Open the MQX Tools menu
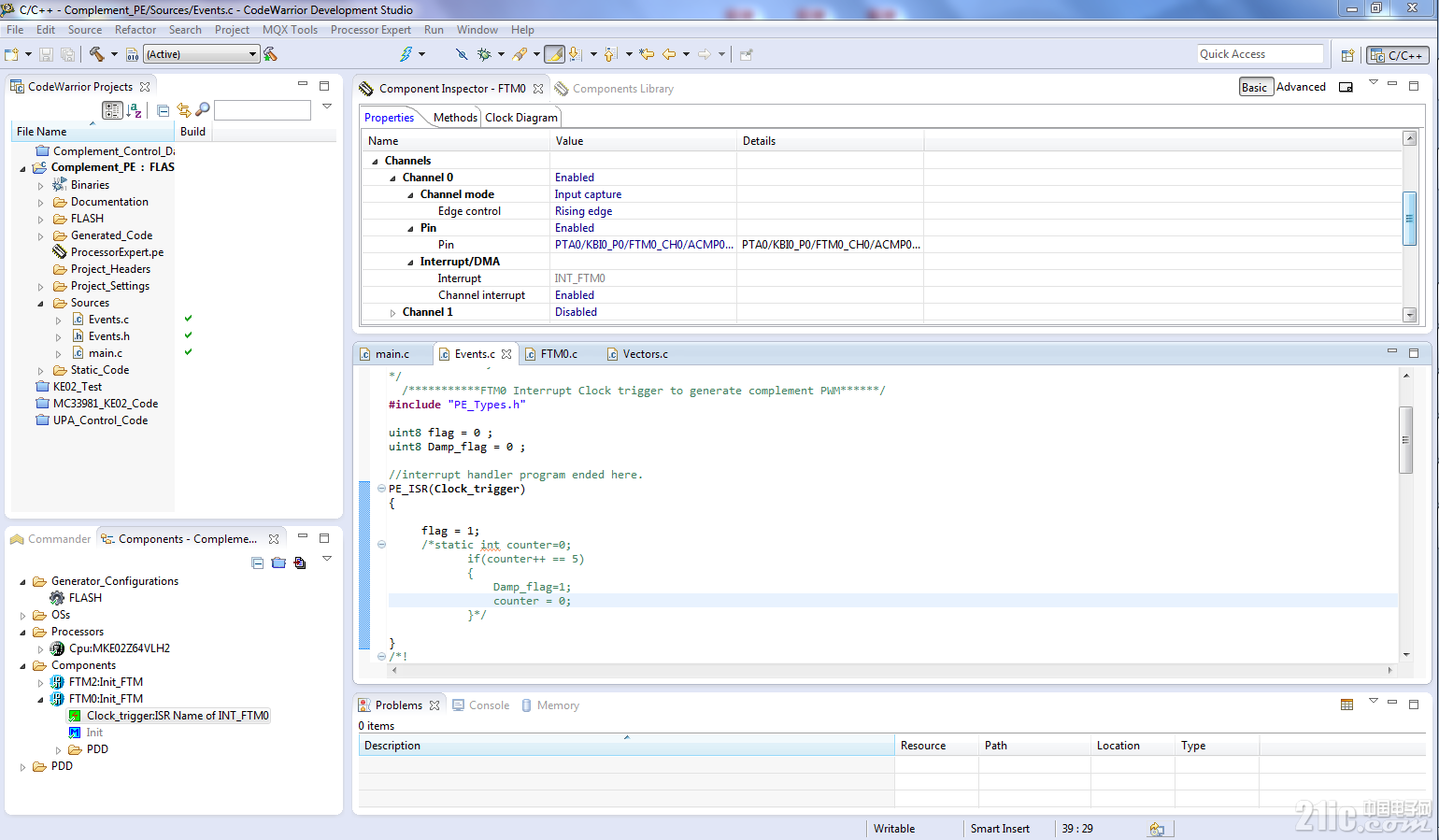The height and width of the screenshot is (840, 1439). point(290,30)
